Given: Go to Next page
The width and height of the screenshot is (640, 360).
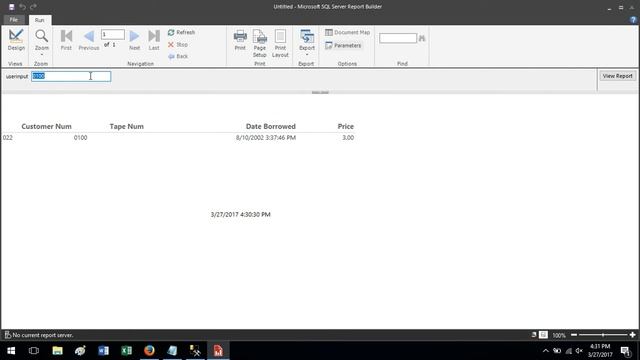Looking at the screenshot, I should click(134, 40).
